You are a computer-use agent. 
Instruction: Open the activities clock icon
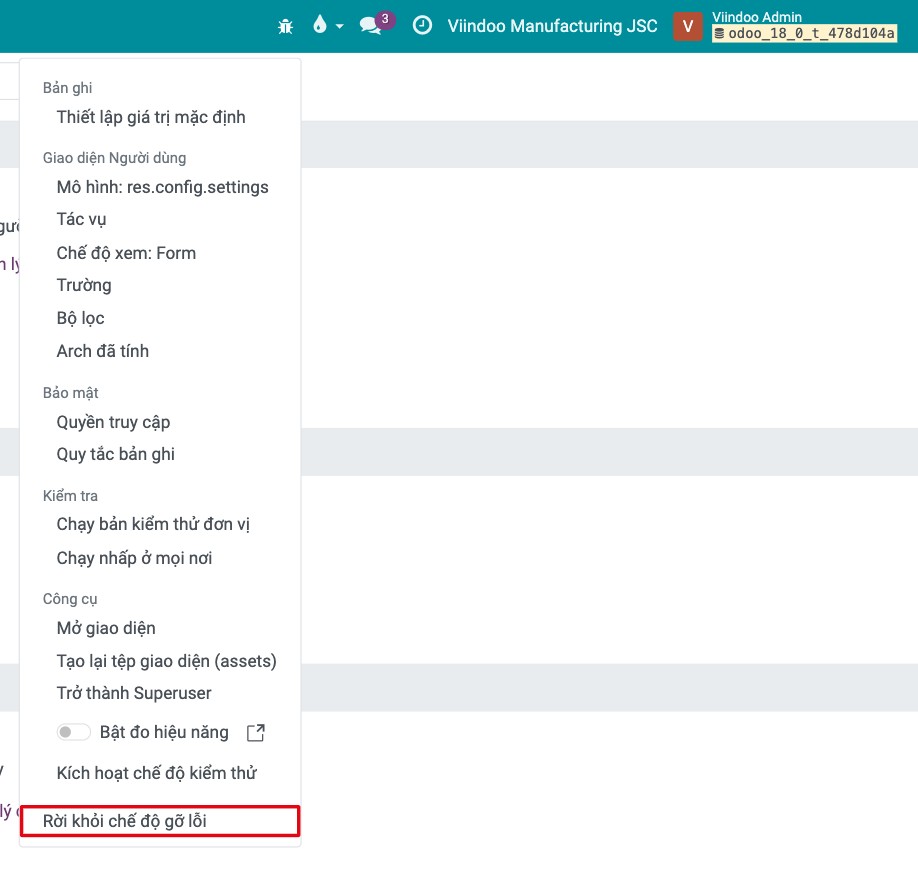(422, 25)
